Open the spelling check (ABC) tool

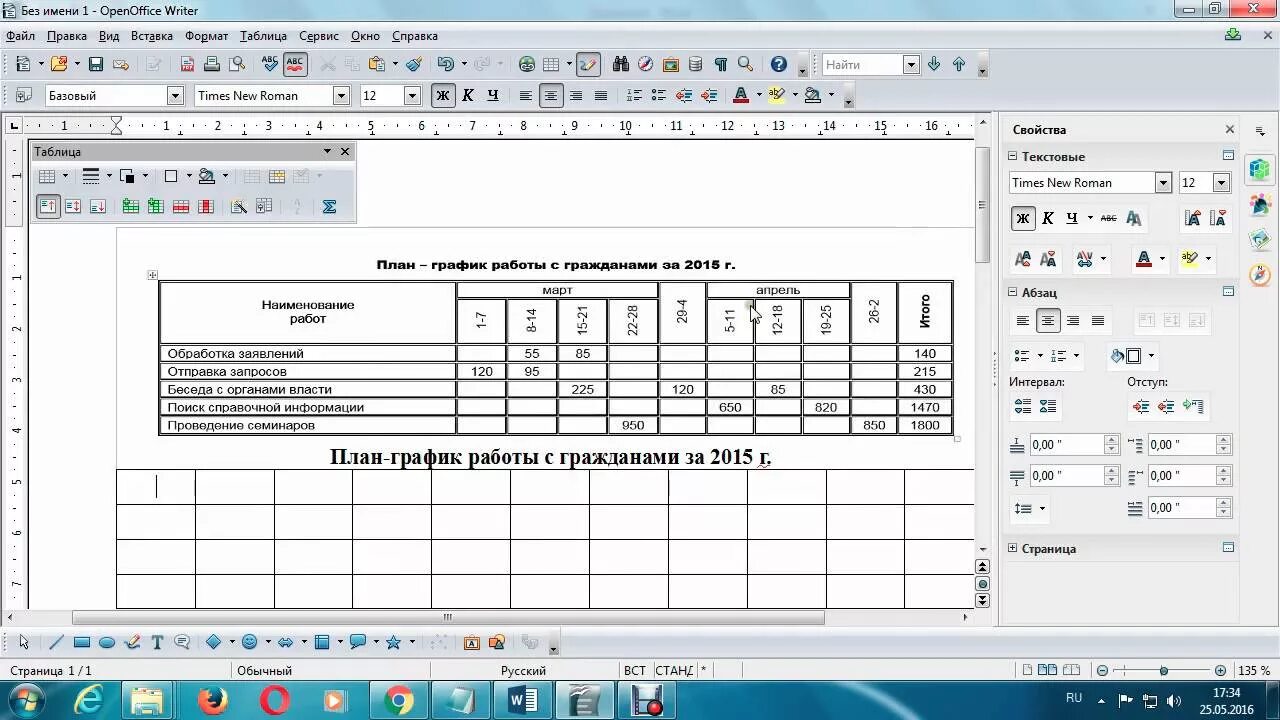pos(269,64)
